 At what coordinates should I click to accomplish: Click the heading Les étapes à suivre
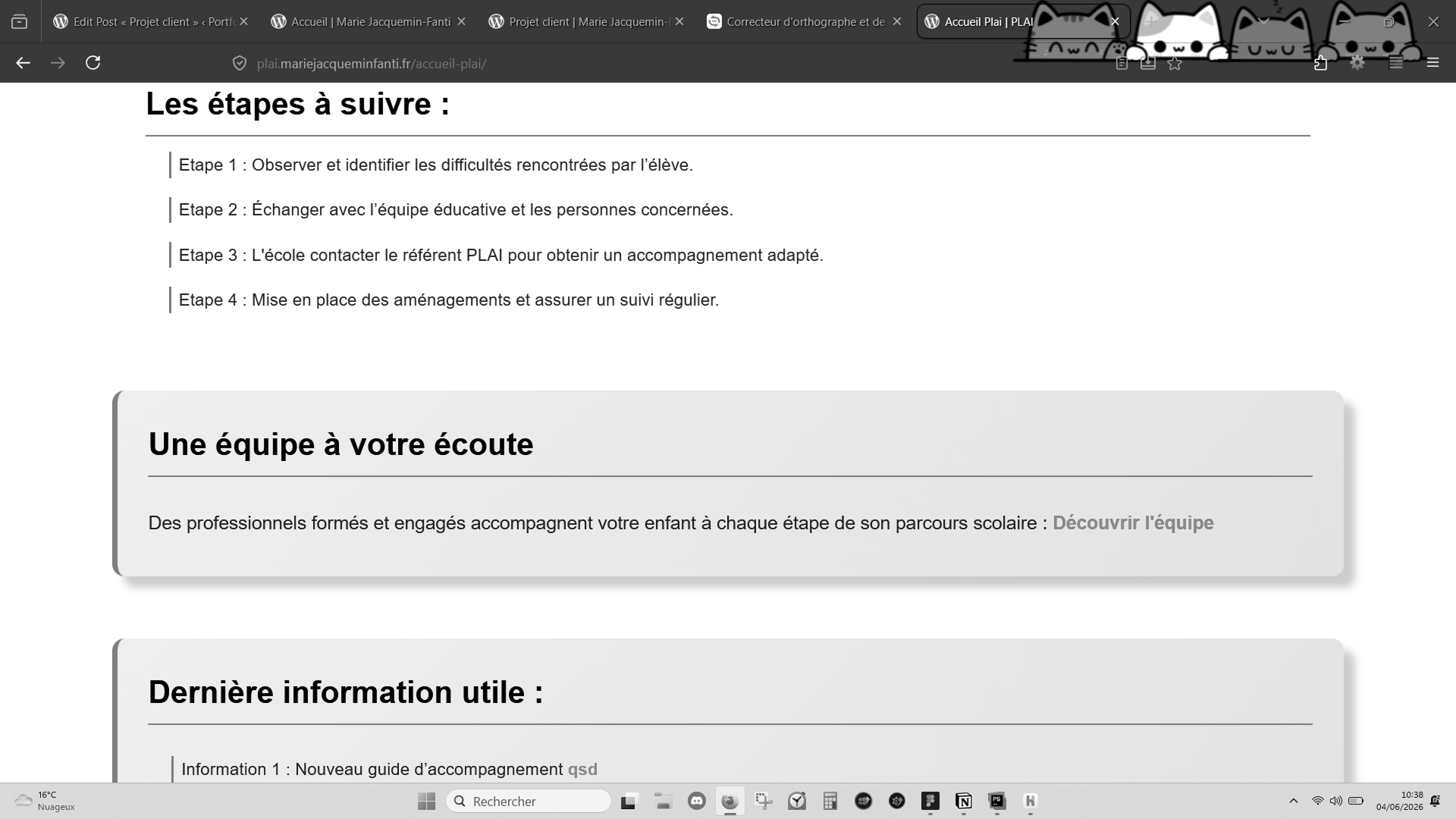(x=298, y=104)
